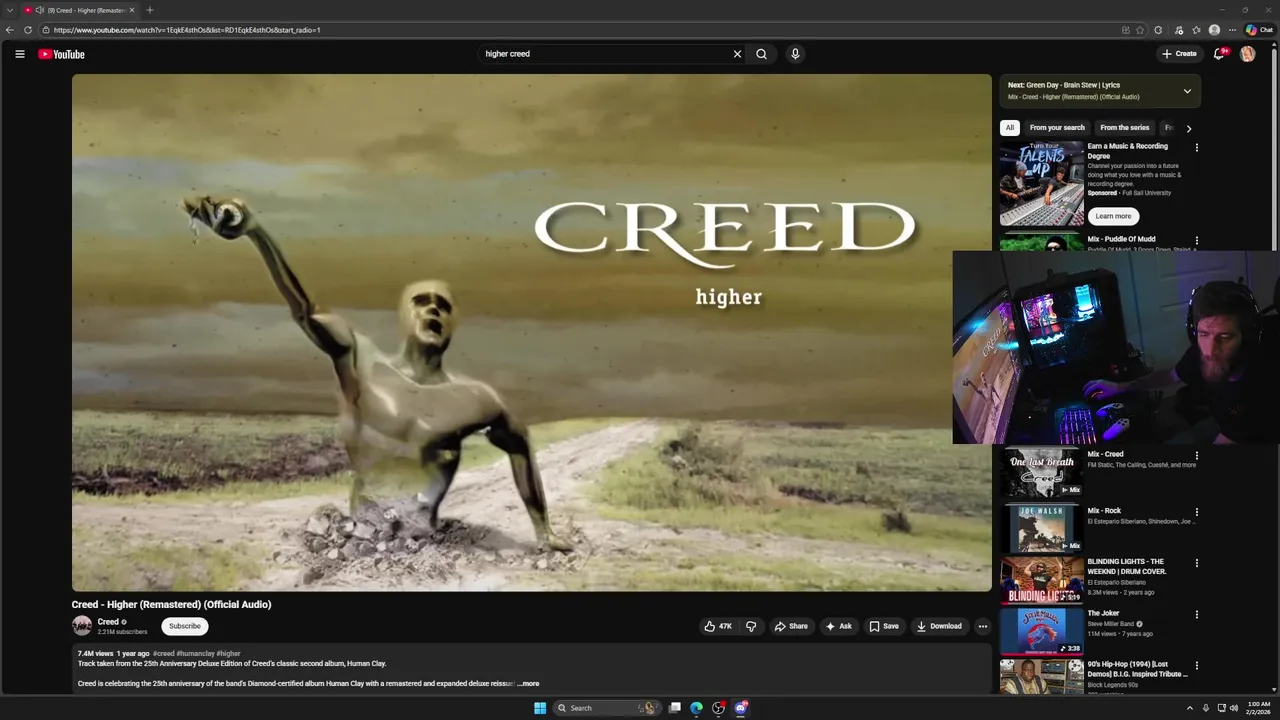Viewport: 1280px width, 720px height.
Task: Open options for Blinding Lights drum cover
Action: 1196,563
